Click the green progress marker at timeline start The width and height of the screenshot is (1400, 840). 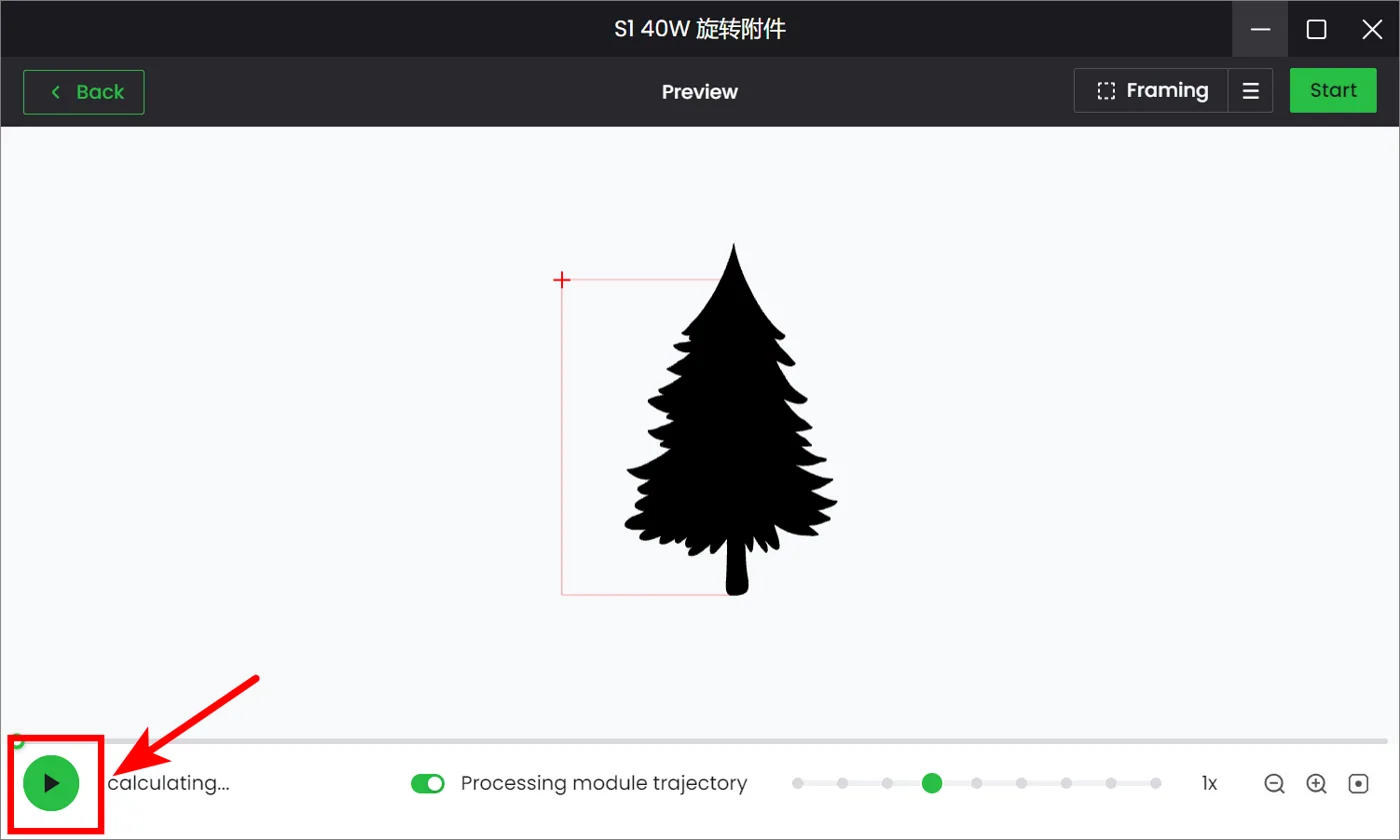coord(17,741)
